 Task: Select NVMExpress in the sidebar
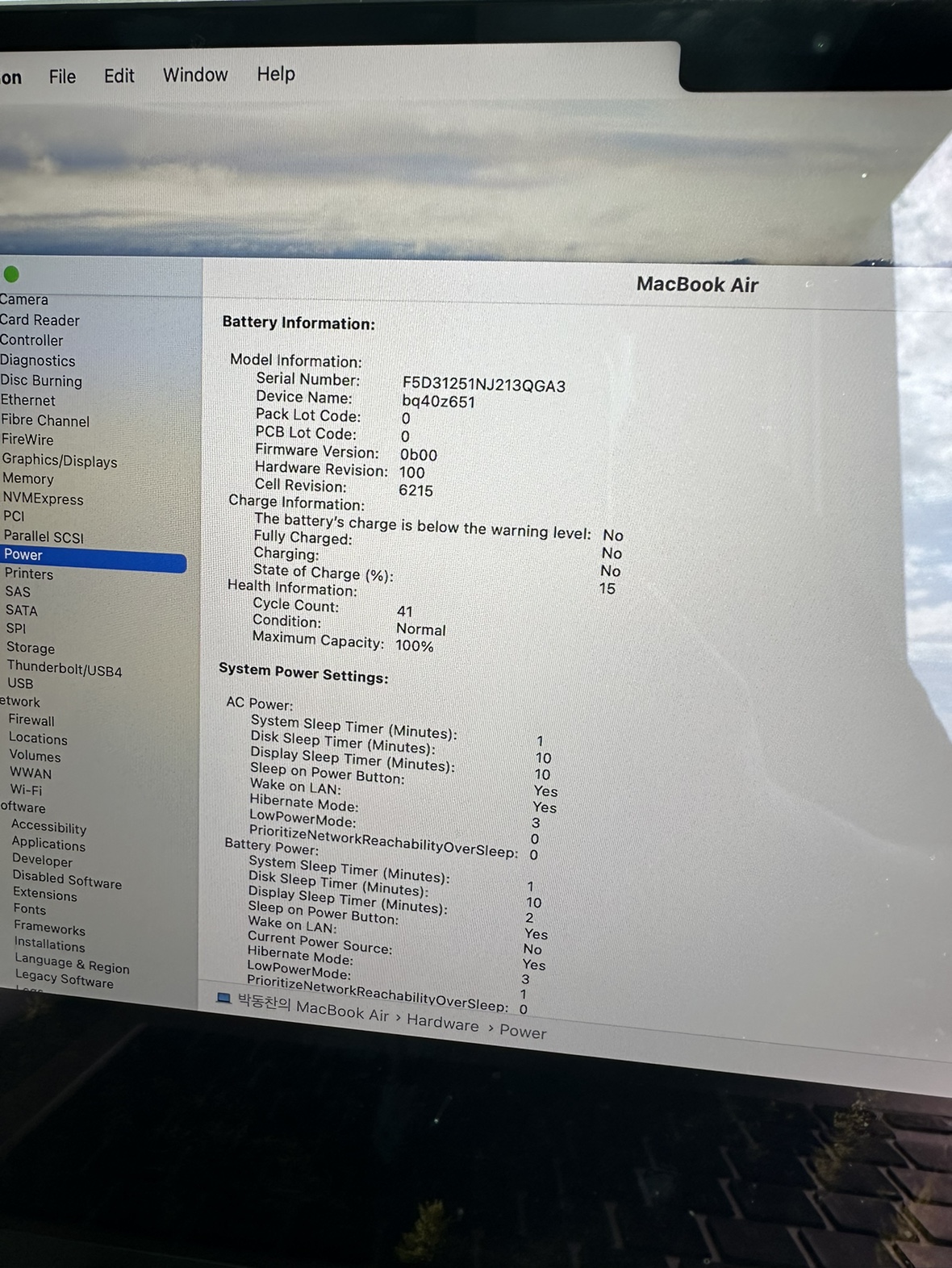click(x=44, y=498)
